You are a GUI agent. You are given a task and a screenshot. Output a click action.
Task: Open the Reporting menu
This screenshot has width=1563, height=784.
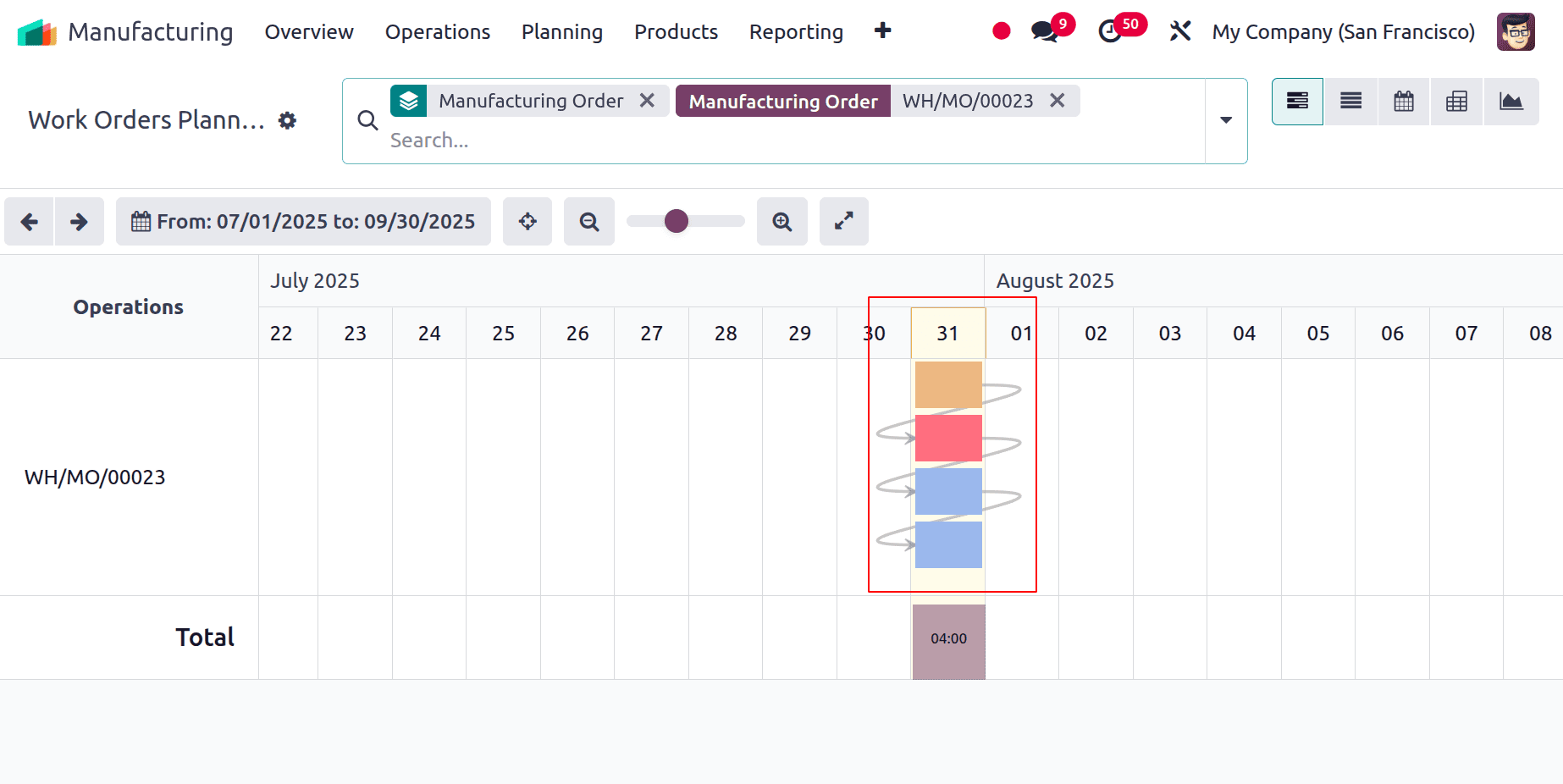pyautogui.click(x=796, y=32)
